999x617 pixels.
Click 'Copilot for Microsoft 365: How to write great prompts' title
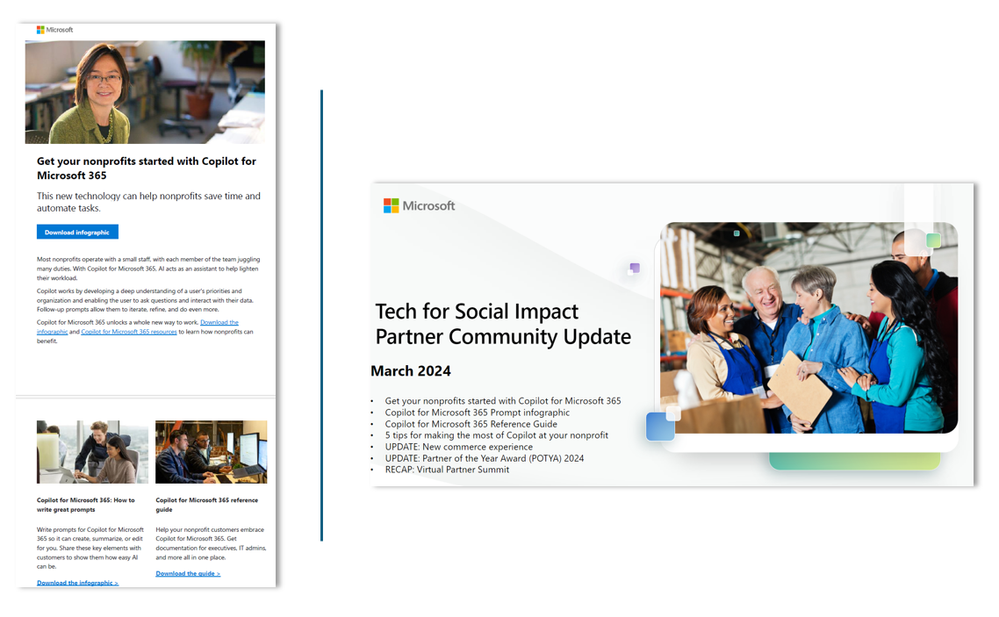coord(85,505)
